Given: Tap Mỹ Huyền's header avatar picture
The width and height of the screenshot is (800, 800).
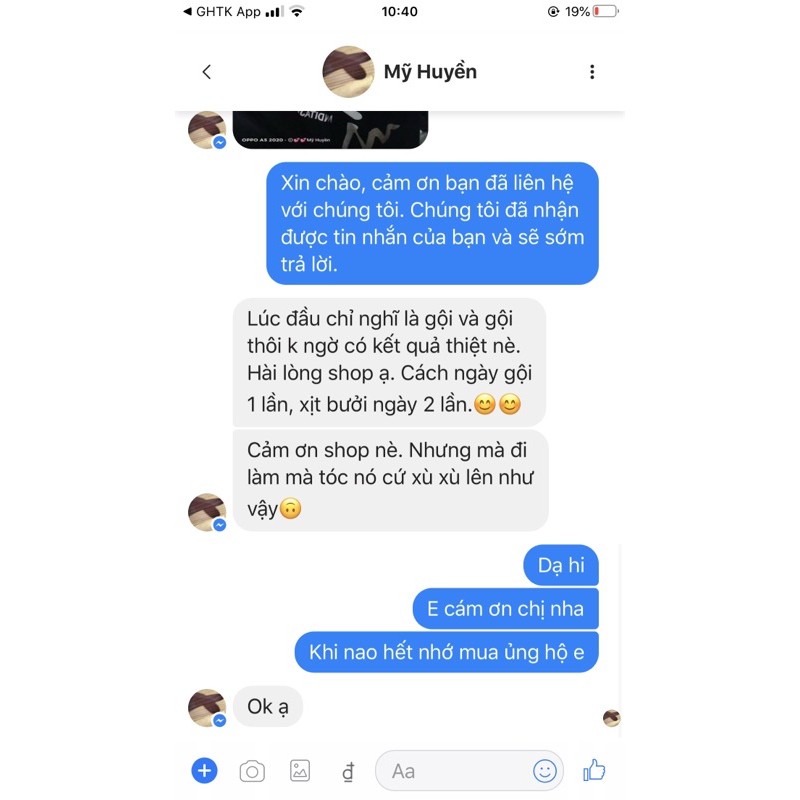Looking at the screenshot, I should 348,71.
